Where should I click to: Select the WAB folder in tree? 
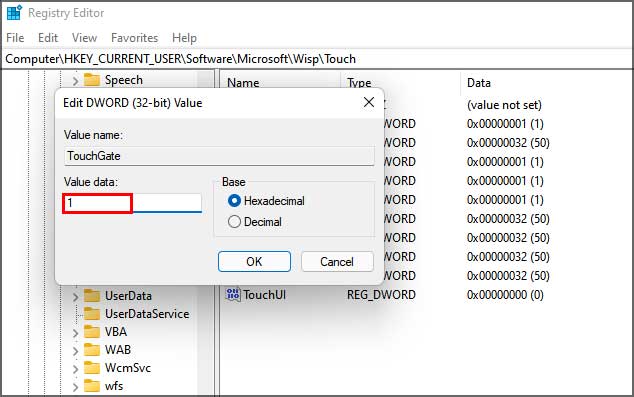[x=118, y=350]
